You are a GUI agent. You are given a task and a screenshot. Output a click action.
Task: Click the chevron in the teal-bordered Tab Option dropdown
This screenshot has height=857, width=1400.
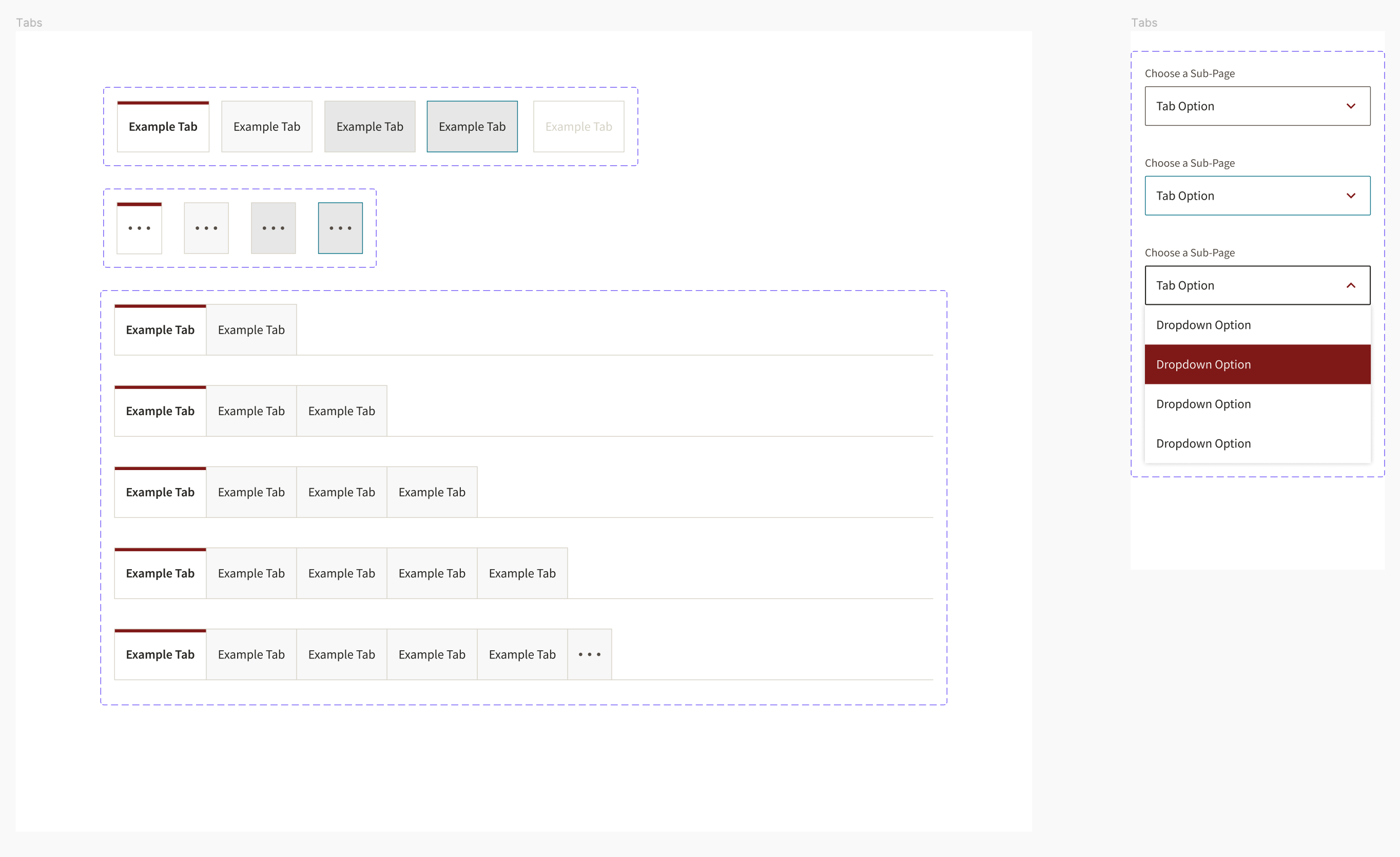1351,196
